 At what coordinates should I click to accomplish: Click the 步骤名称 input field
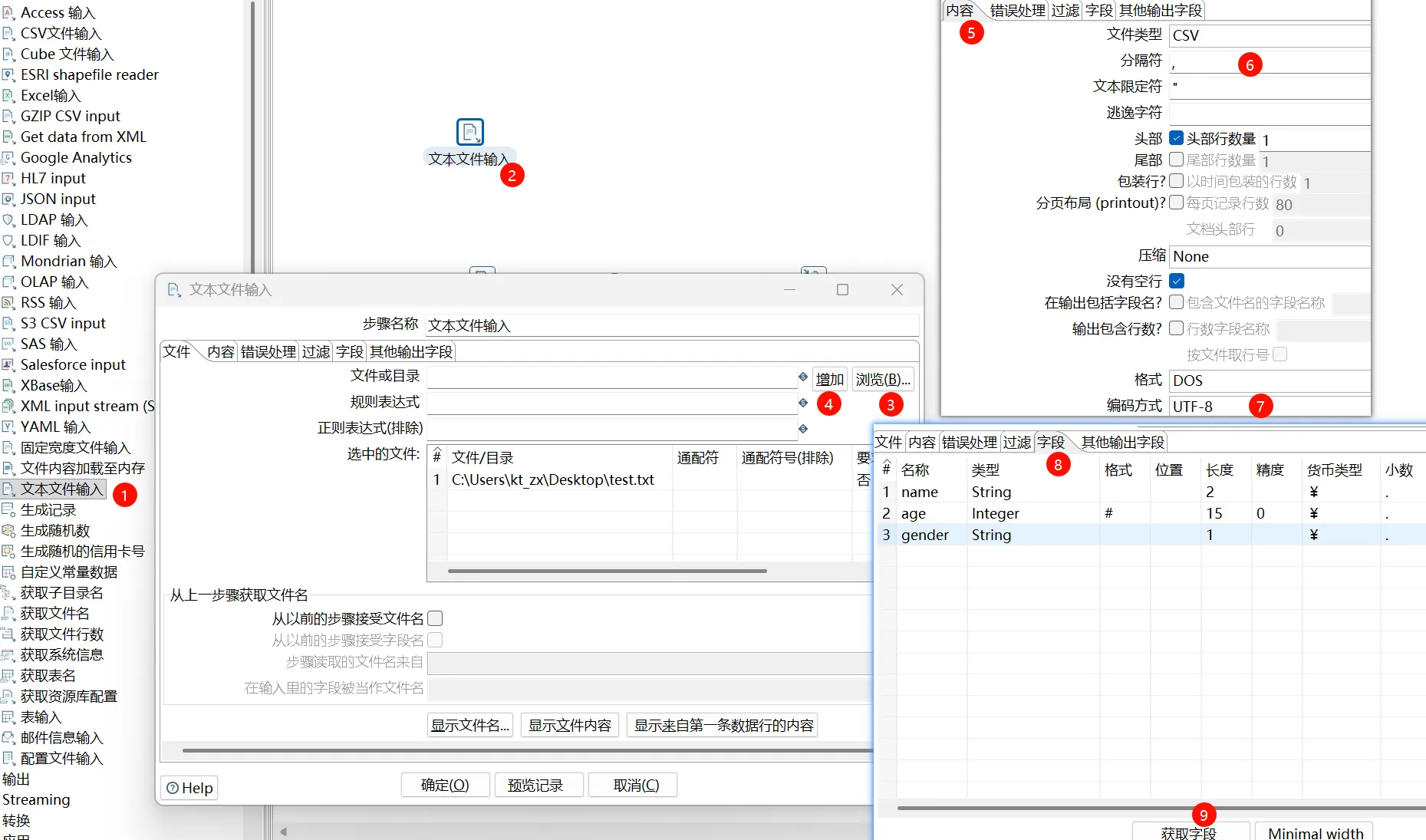671,325
